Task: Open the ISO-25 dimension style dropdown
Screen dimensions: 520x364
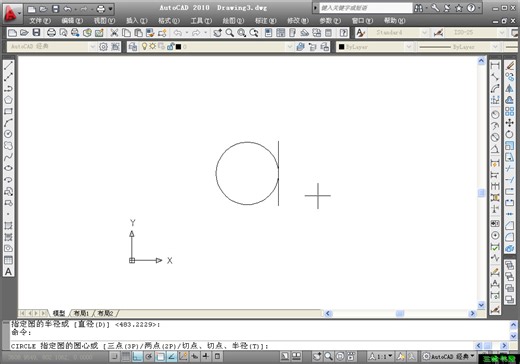Action: click(x=502, y=32)
